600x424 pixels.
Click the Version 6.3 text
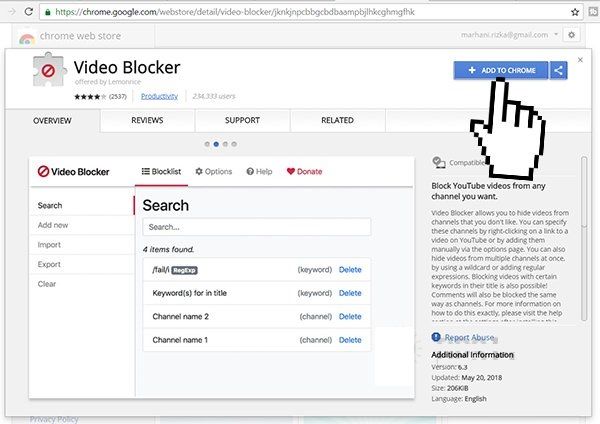pos(449,367)
